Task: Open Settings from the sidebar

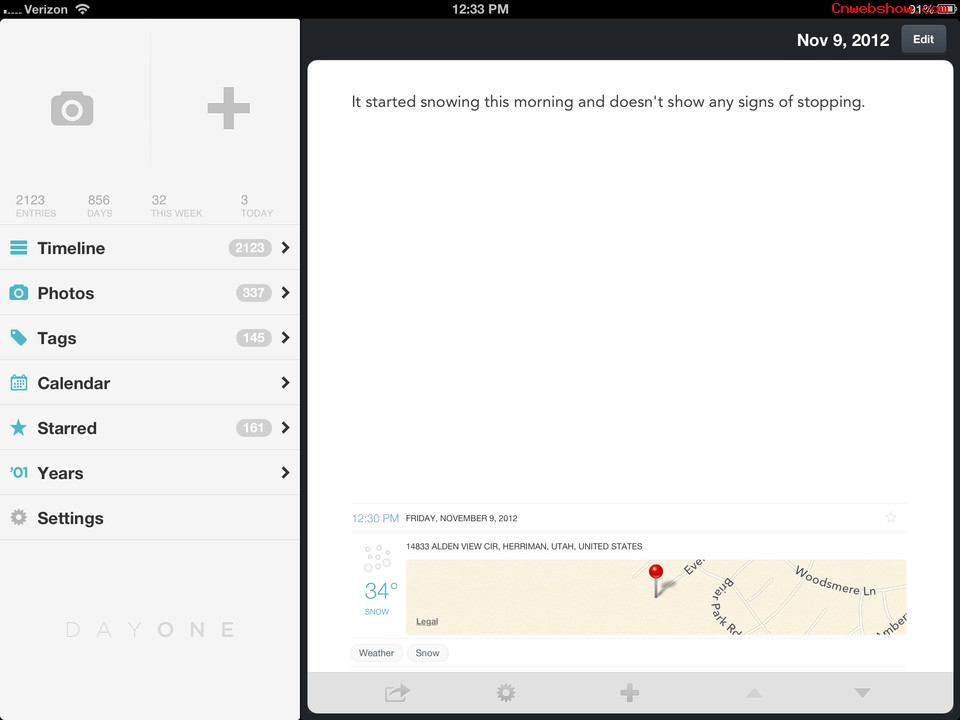Action: pos(70,518)
